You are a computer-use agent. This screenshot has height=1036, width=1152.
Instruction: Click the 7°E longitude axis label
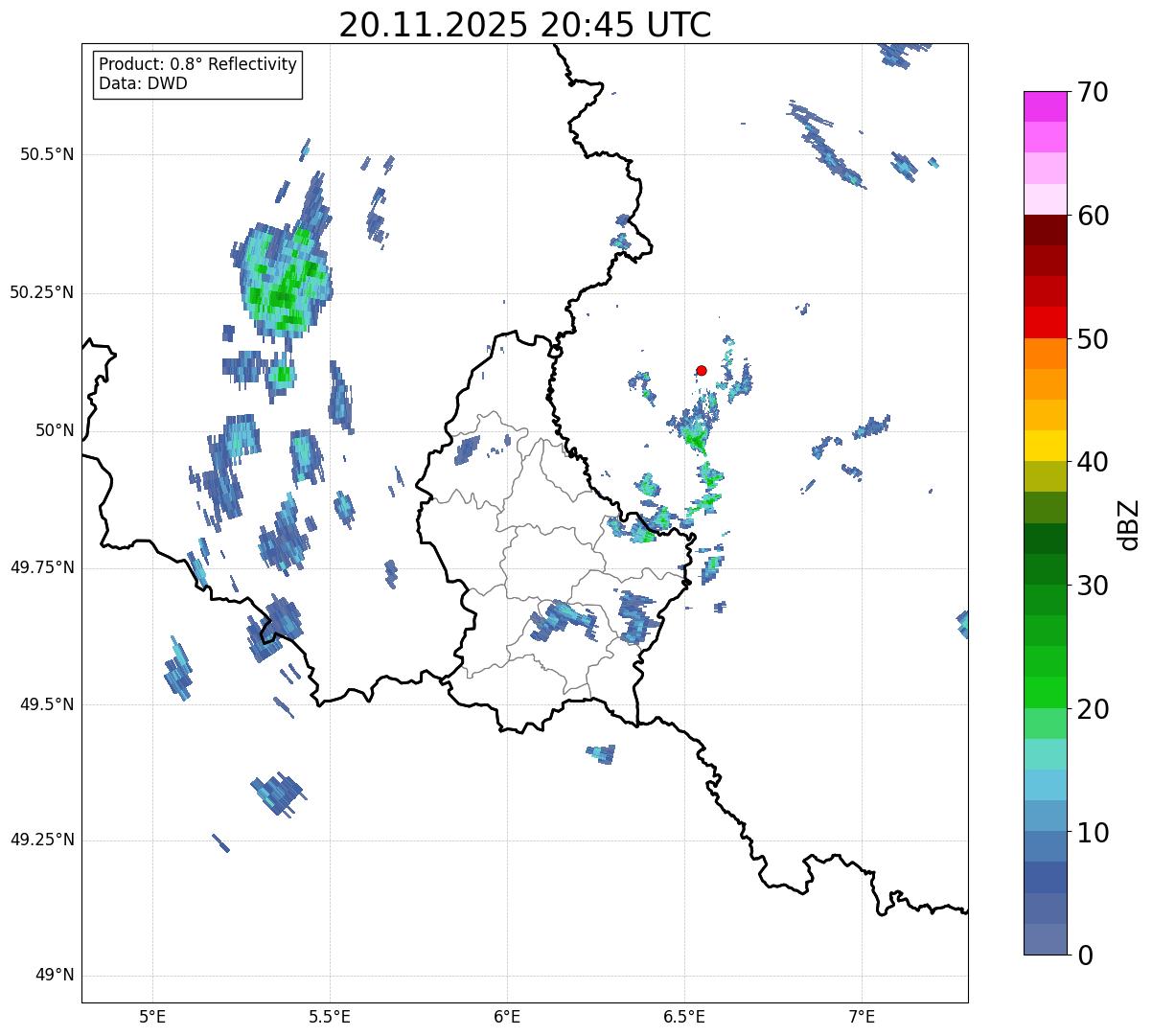862,1016
